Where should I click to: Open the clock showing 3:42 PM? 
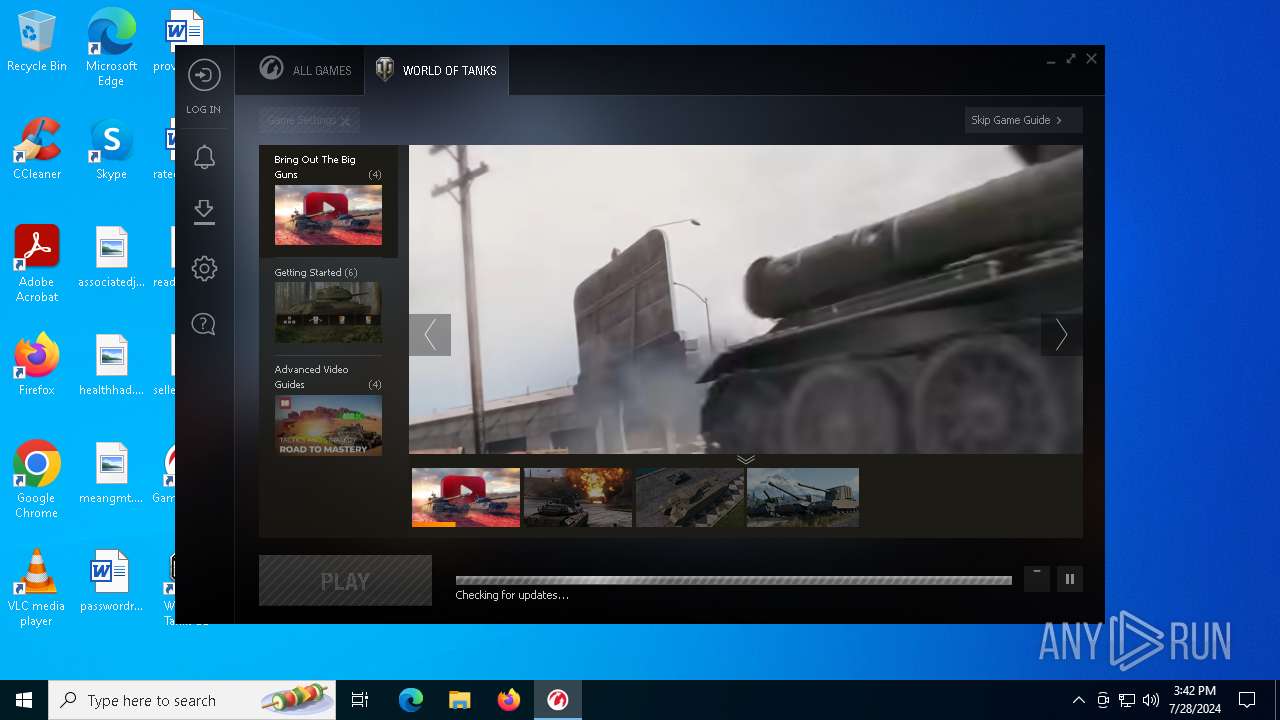click(x=1195, y=700)
